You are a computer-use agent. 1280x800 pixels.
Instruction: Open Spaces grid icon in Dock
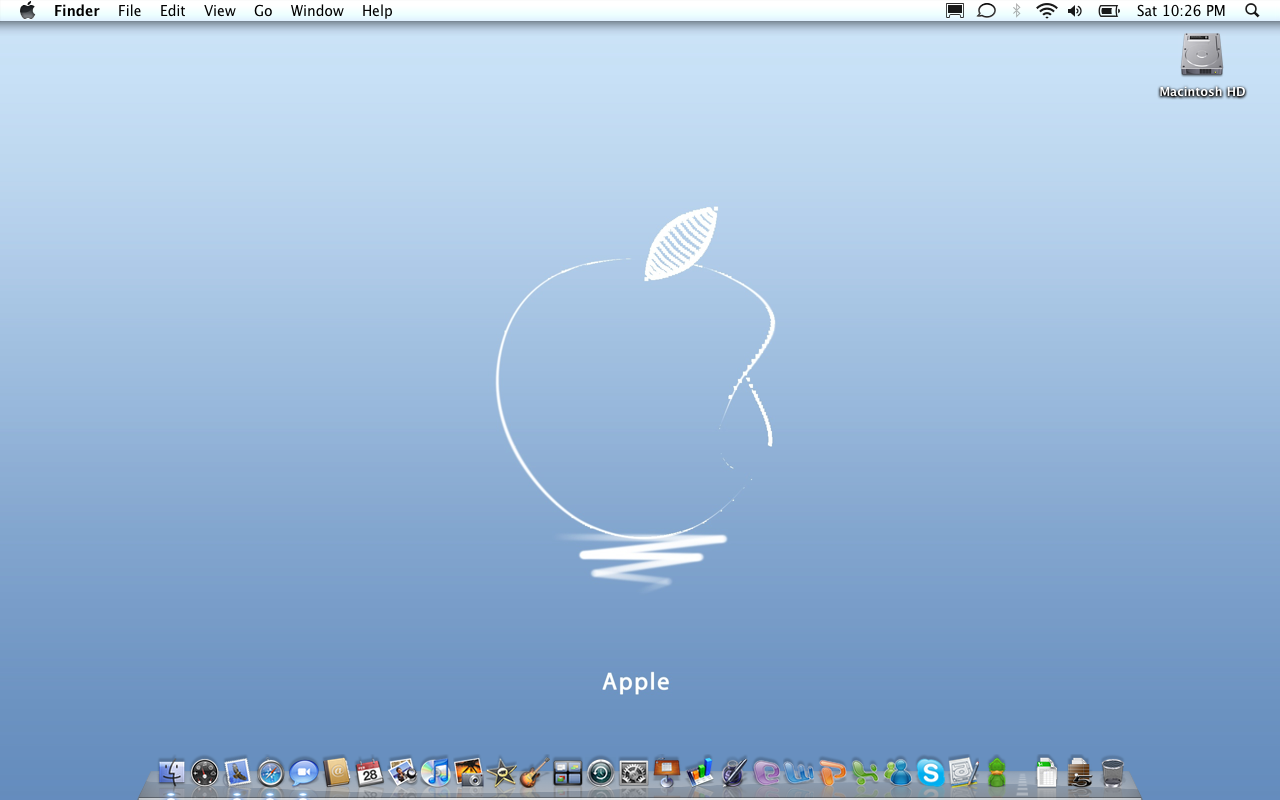pyautogui.click(x=568, y=772)
